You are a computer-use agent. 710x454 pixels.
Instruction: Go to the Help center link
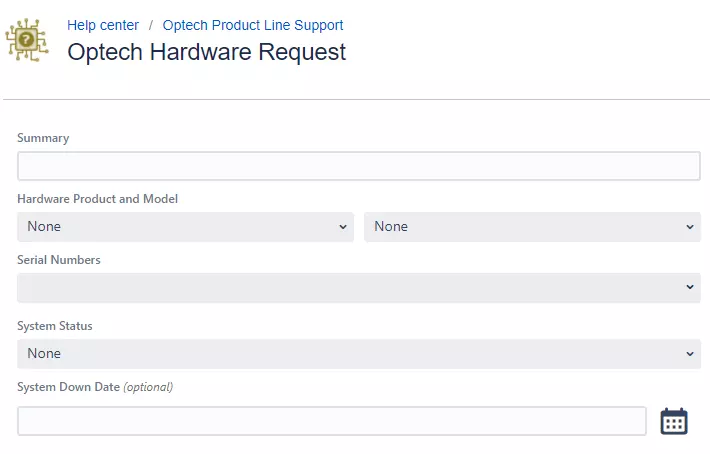tap(103, 25)
